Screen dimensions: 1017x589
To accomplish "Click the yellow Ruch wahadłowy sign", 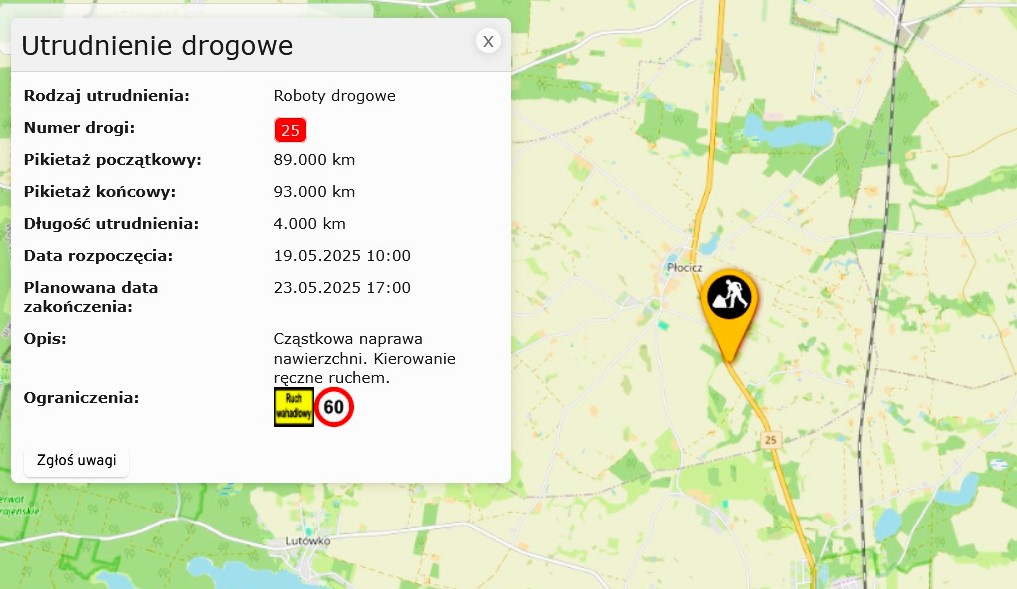I will point(294,407).
